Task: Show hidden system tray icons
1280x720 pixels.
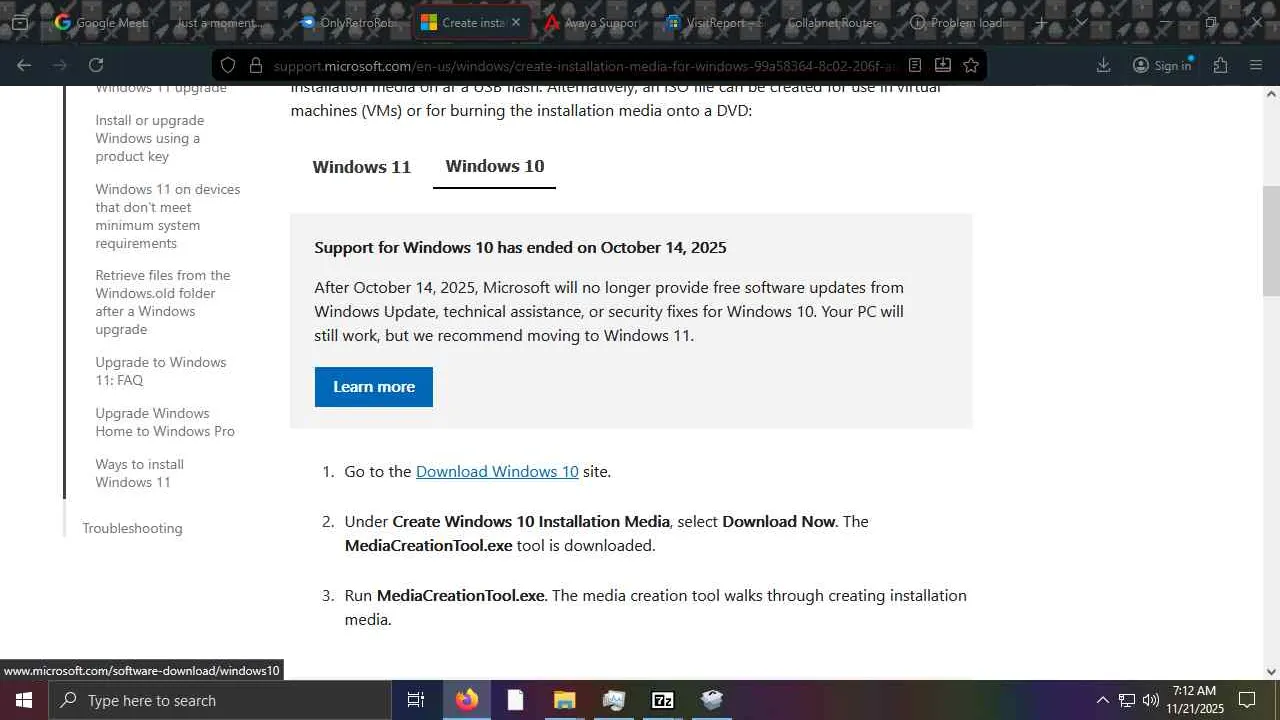Action: click(x=1102, y=700)
